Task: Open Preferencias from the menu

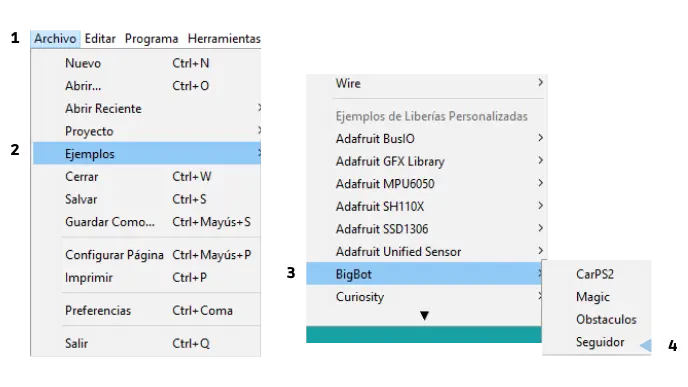Action: 147,310
